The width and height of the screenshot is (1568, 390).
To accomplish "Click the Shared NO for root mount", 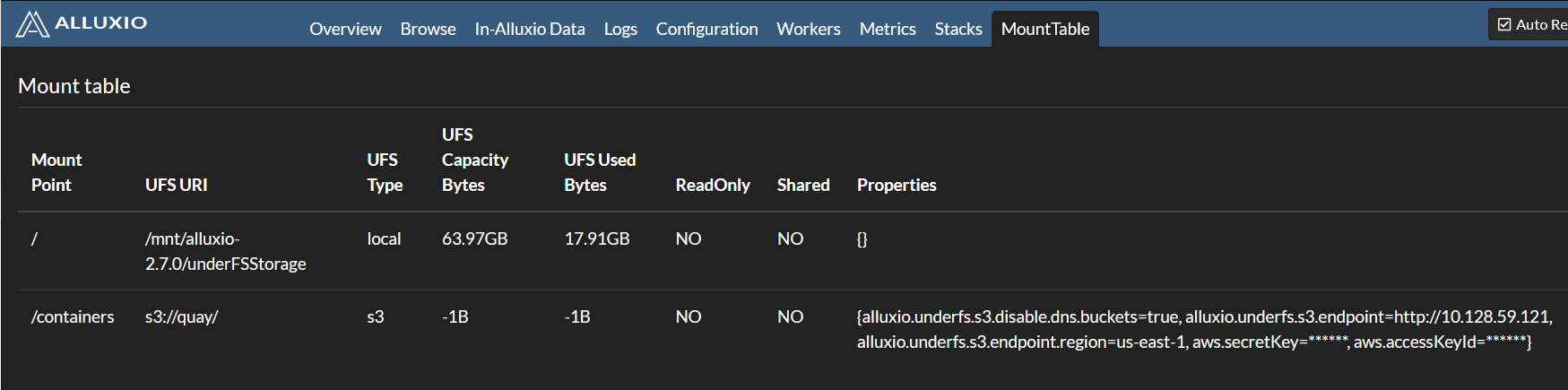I will 790,238.
